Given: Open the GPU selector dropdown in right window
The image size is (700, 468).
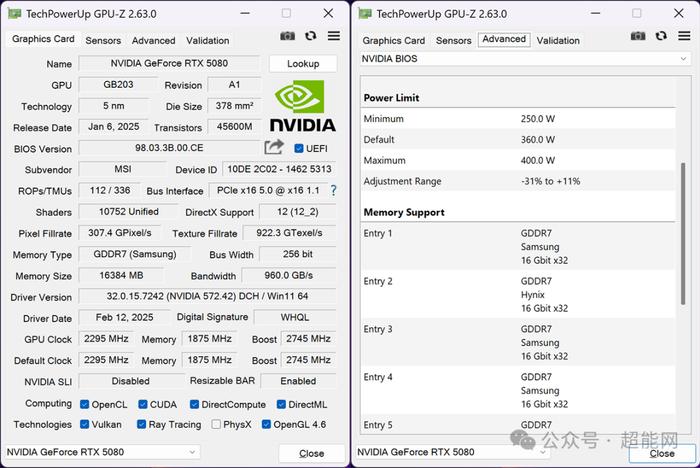Looking at the screenshot, I should 452,452.
